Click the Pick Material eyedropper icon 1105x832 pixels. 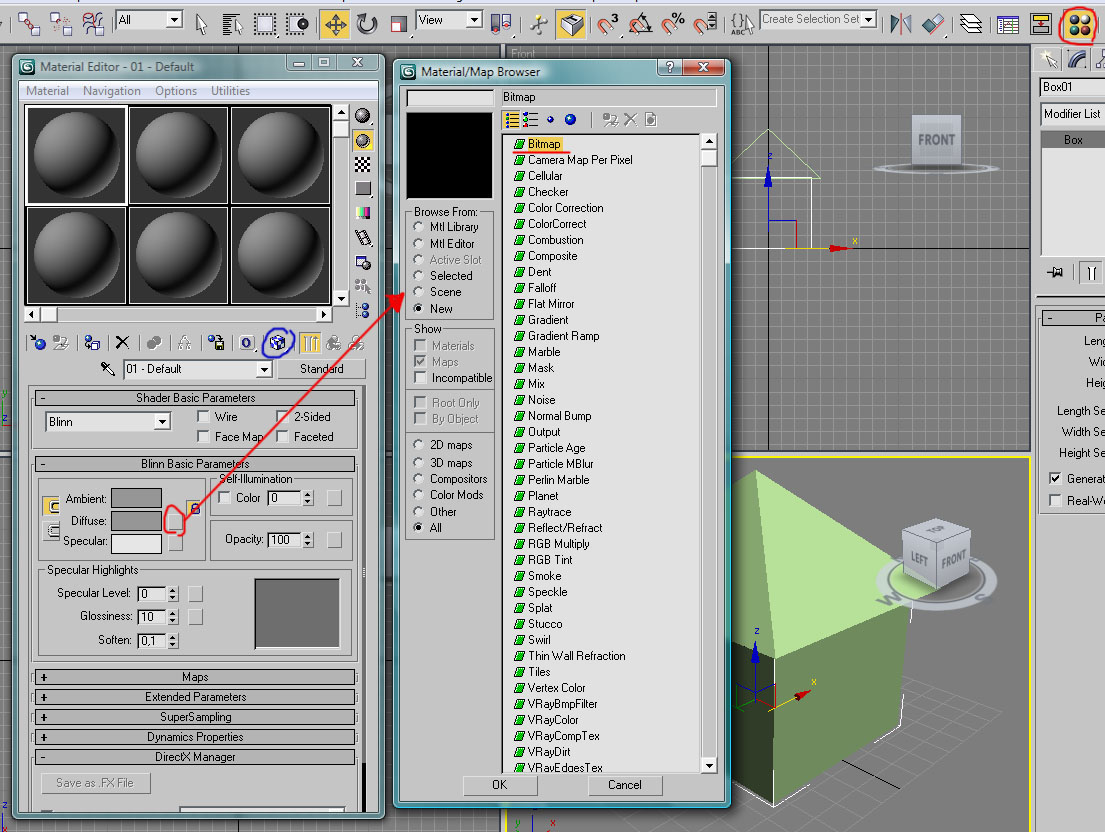pos(109,369)
